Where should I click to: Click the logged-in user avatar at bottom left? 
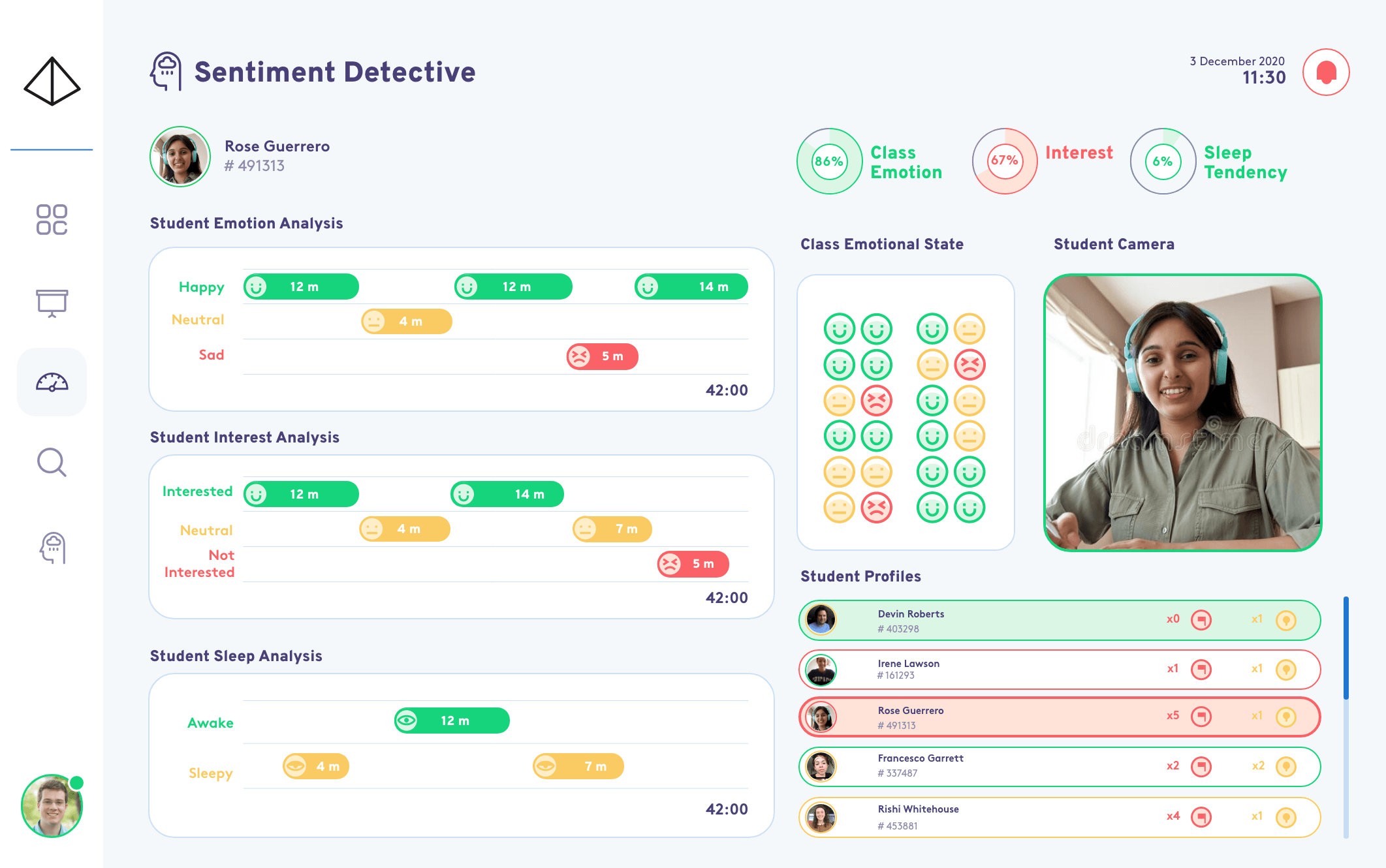[52, 806]
